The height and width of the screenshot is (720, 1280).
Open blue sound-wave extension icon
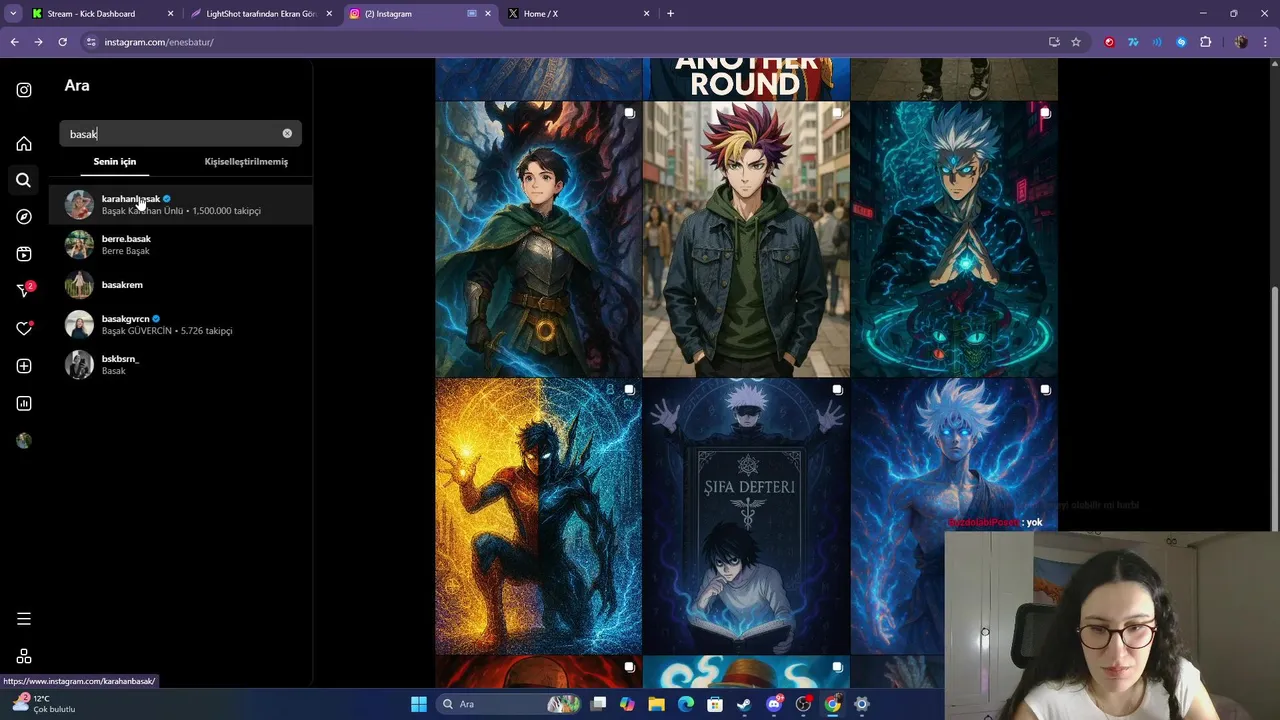(x=1157, y=42)
